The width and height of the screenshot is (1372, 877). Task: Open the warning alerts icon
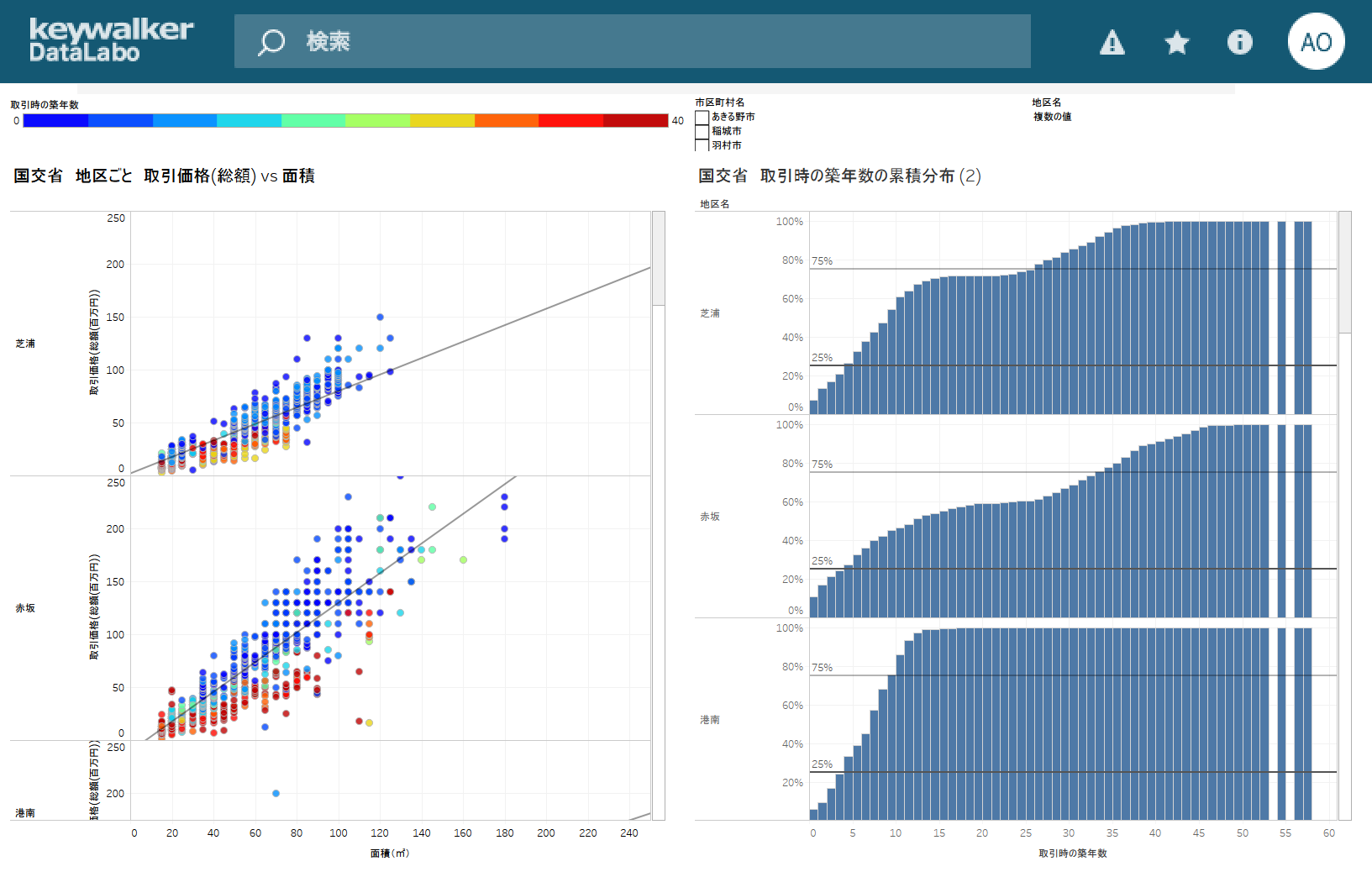[1112, 42]
